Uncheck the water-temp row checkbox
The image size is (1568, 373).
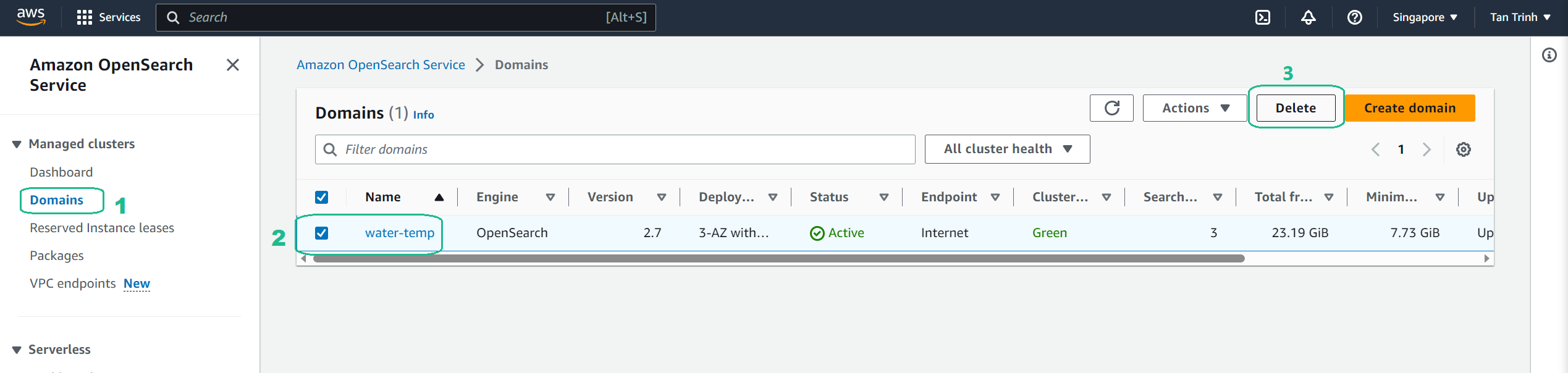321,233
